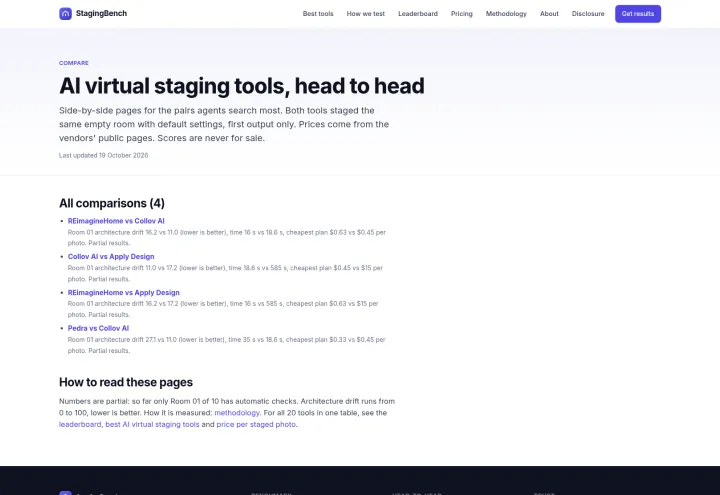
Task: Go to StagingBench home via brand name
Action: click(x=101, y=14)
